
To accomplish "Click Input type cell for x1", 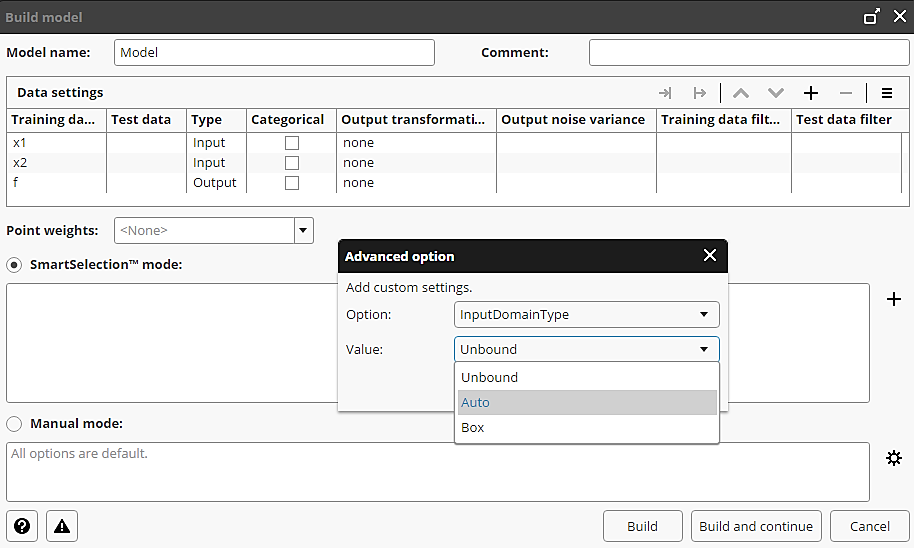I will pos(216,143).
